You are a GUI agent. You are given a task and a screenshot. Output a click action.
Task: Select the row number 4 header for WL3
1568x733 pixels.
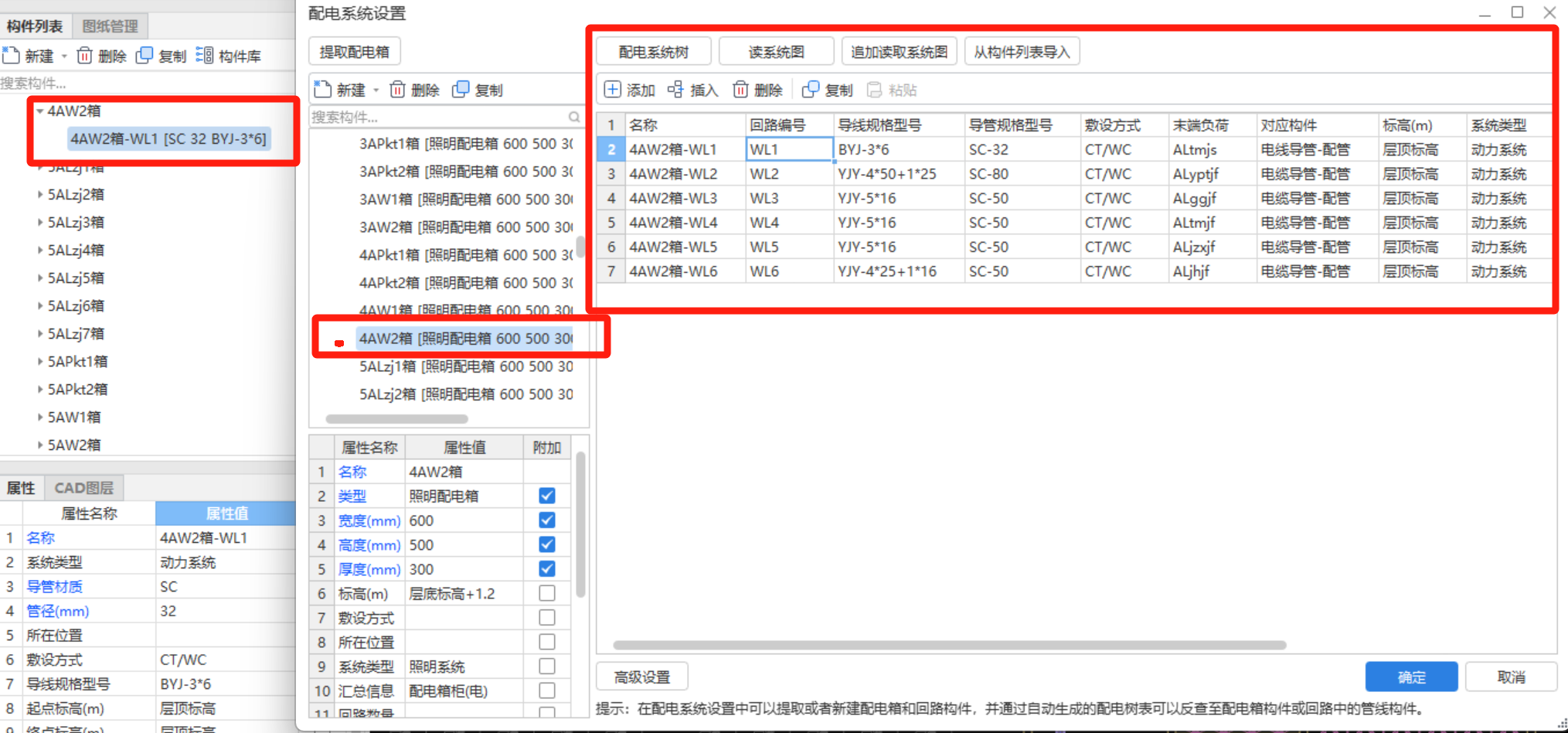611,199
